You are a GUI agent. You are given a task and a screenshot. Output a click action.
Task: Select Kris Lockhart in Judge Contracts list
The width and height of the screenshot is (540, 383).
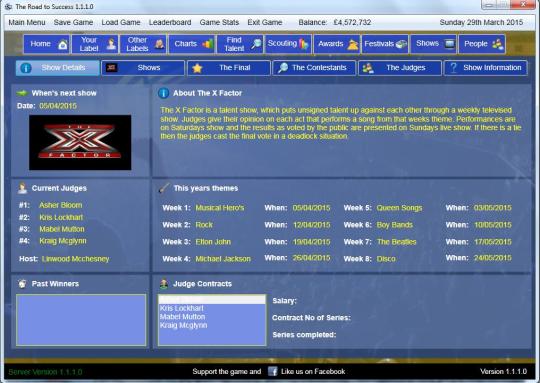pos(212,308)
